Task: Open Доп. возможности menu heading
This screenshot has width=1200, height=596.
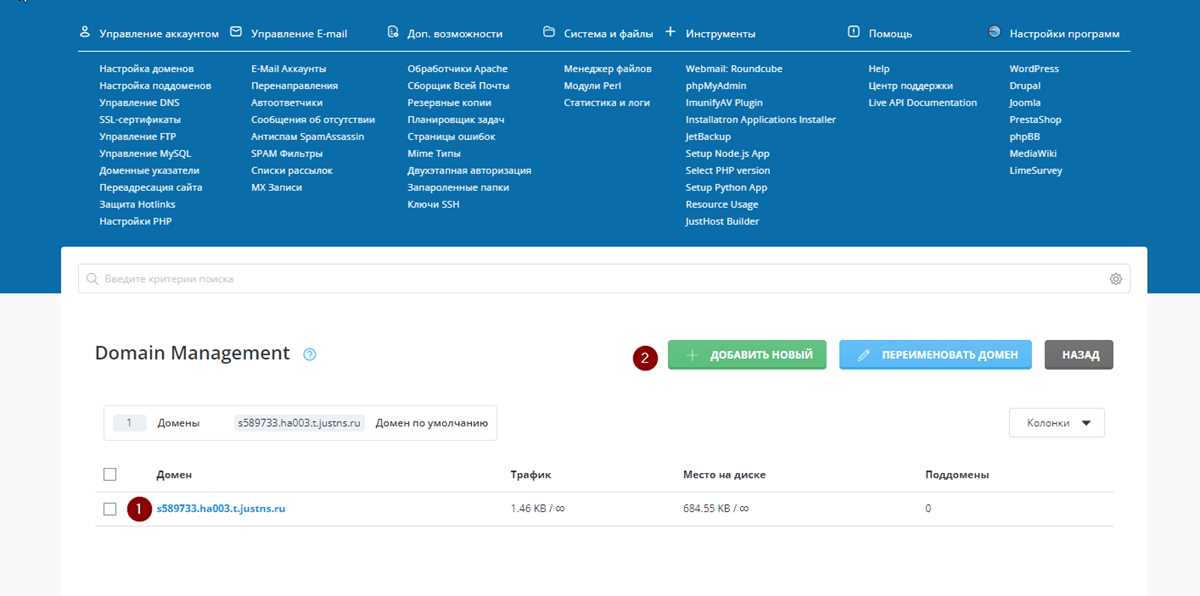Action: tap(455, 34)
